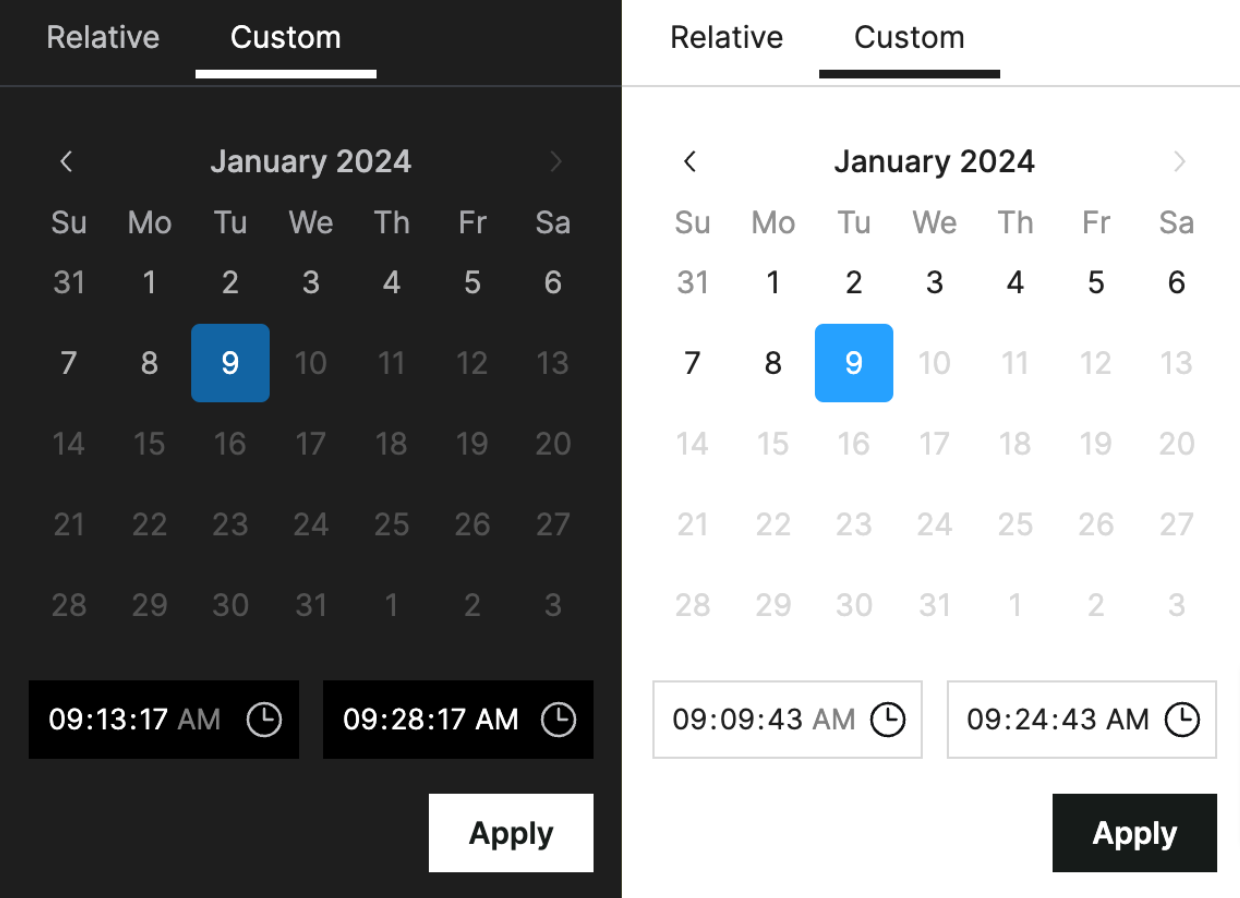The width and height of the screenshot is (1240, 898).
Task: Go to previous month in dark calendar
Action: (x=67, y=162)
